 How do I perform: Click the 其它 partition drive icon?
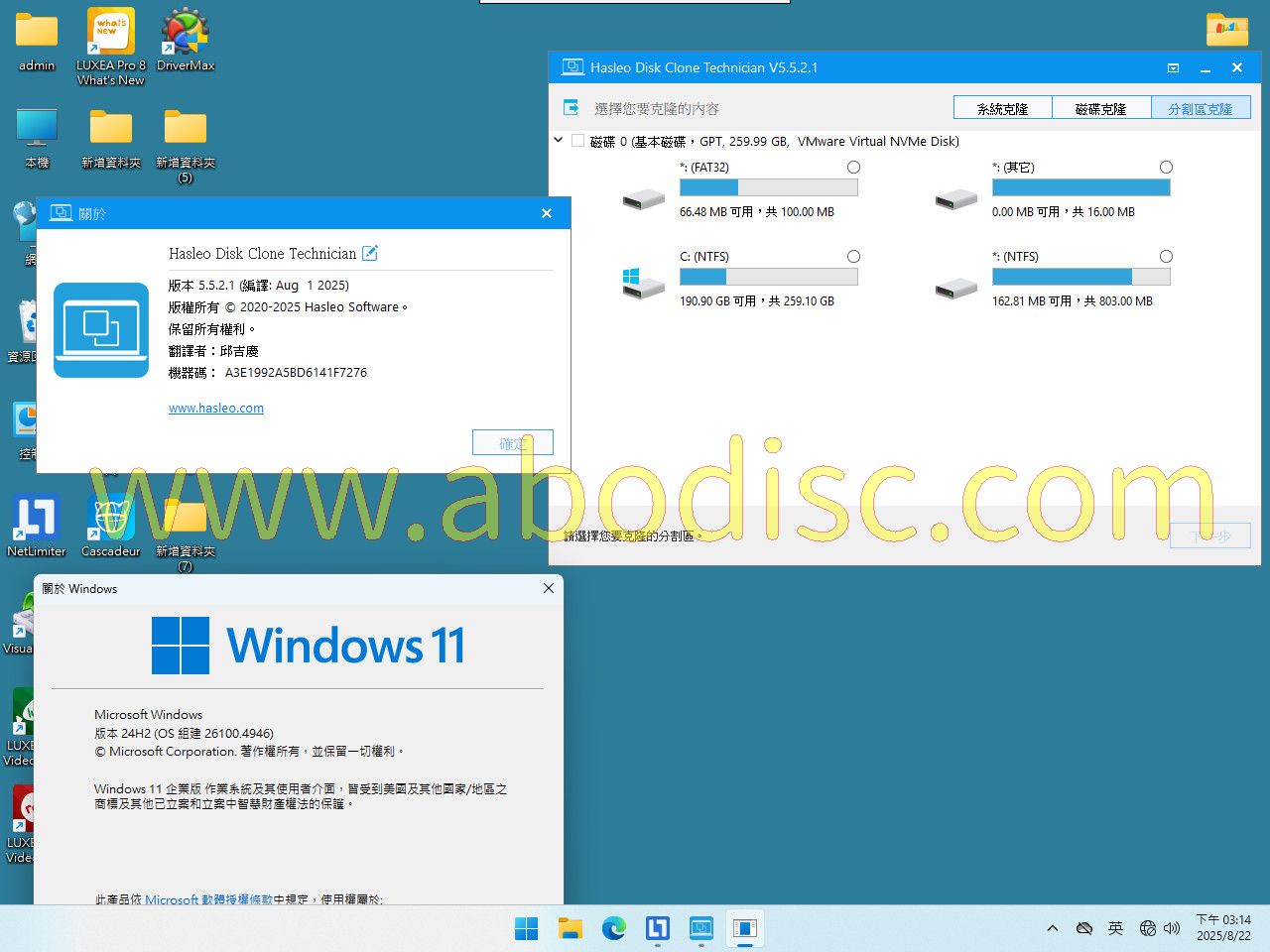coord(956,199)
